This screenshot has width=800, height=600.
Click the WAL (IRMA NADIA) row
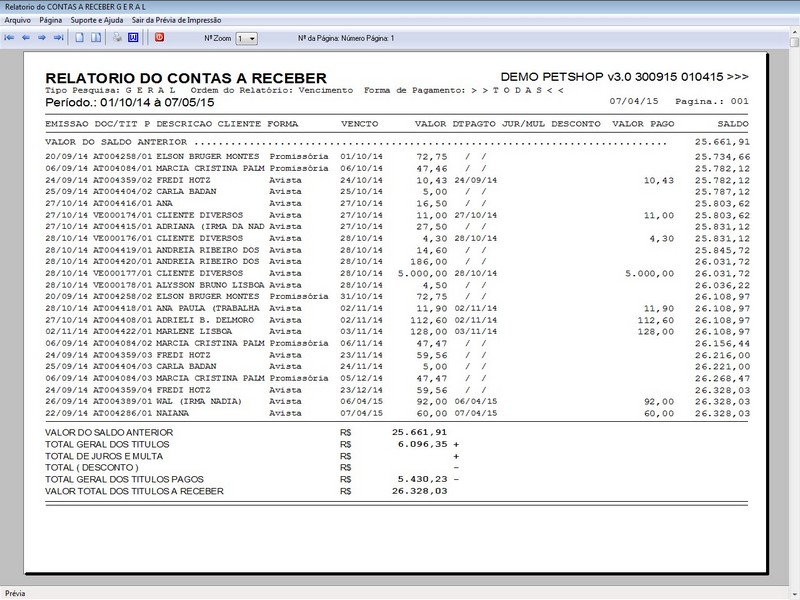coord(397,402)
